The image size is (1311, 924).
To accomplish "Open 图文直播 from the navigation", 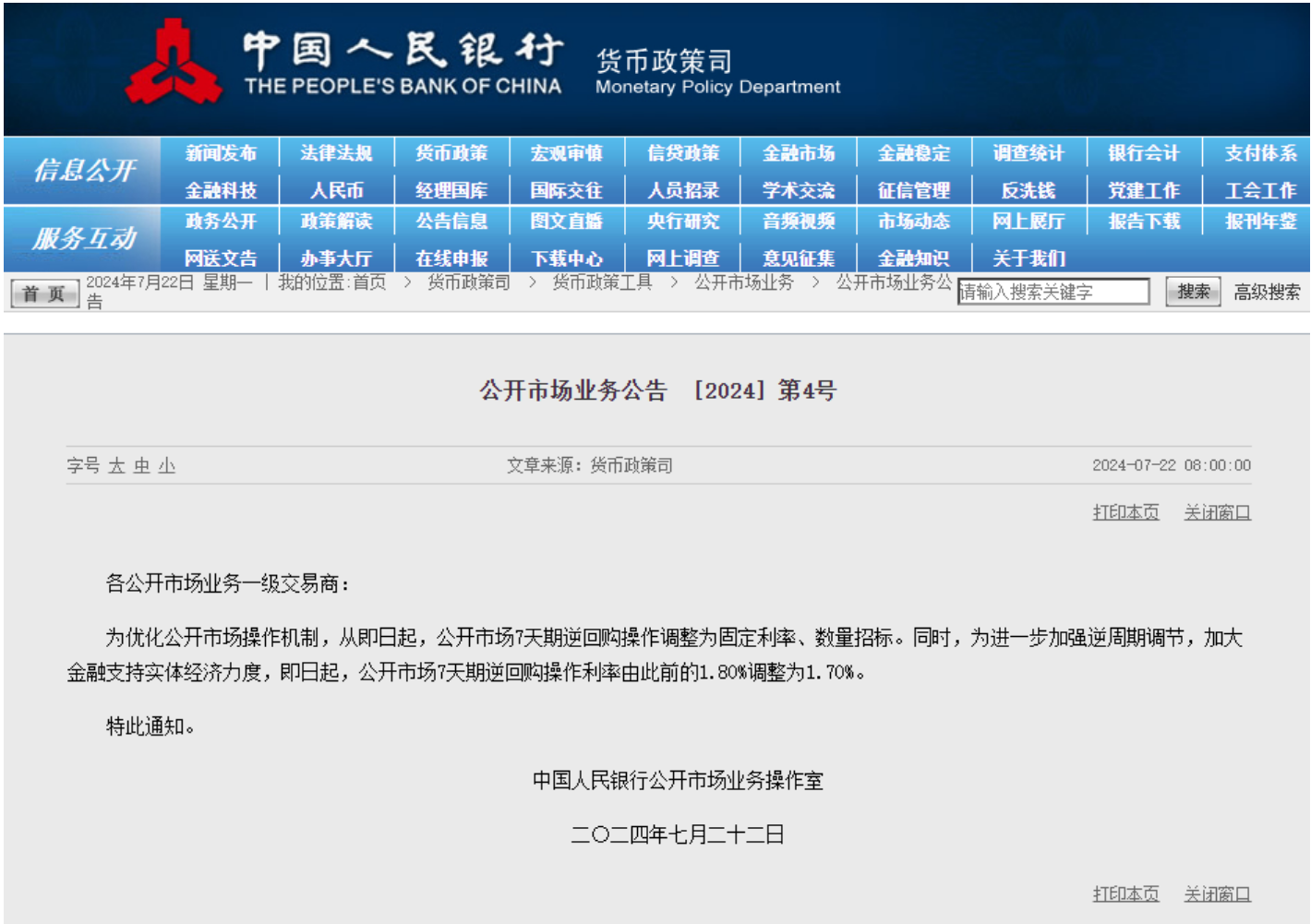I will coord(567,222).
